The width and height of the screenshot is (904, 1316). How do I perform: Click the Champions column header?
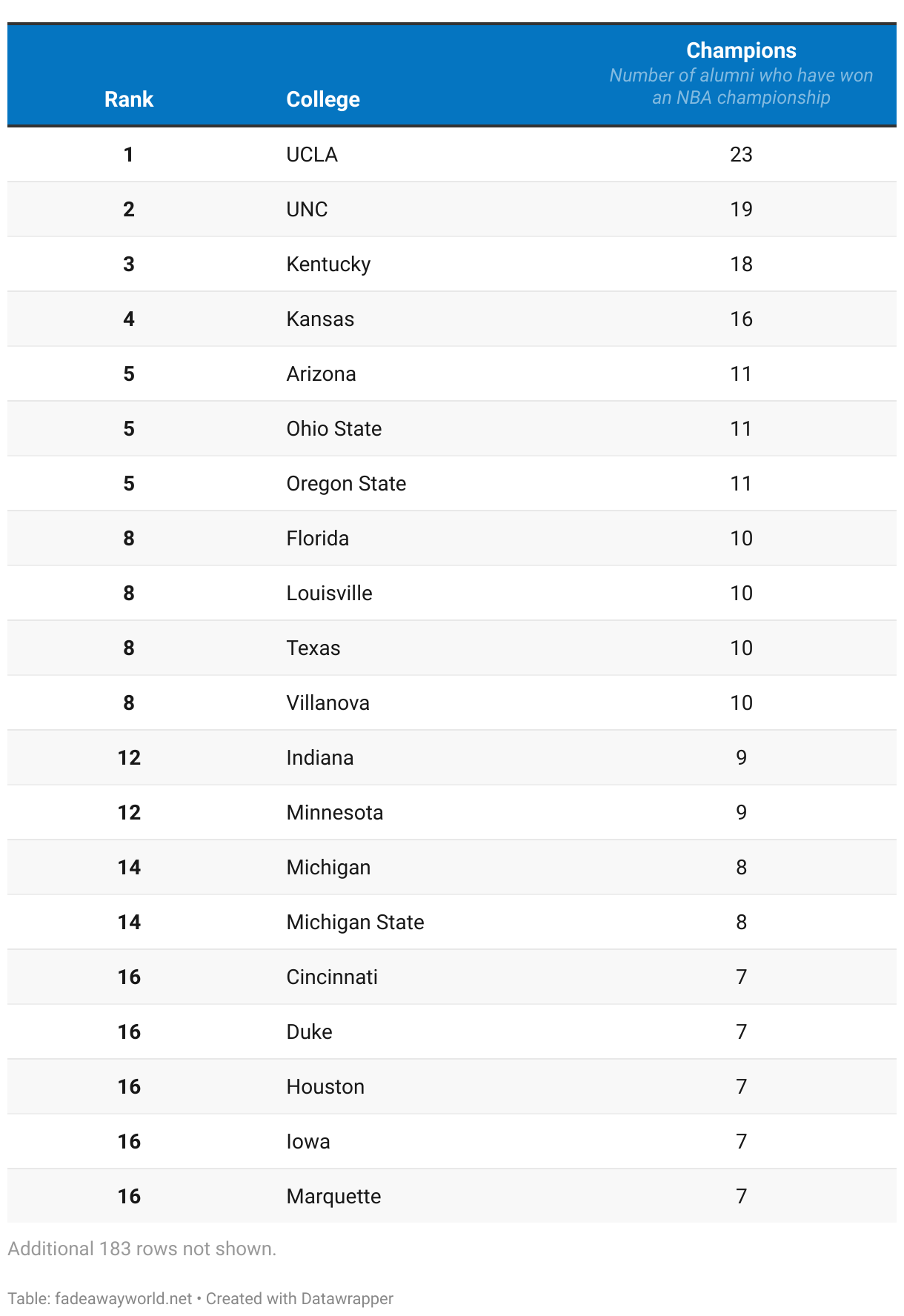[x=741, y=50]
